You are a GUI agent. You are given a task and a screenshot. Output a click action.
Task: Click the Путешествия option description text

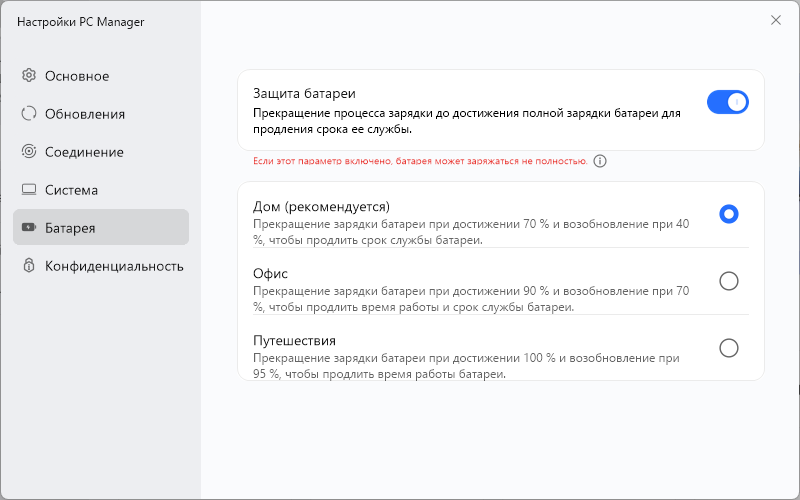coord(466,366)
